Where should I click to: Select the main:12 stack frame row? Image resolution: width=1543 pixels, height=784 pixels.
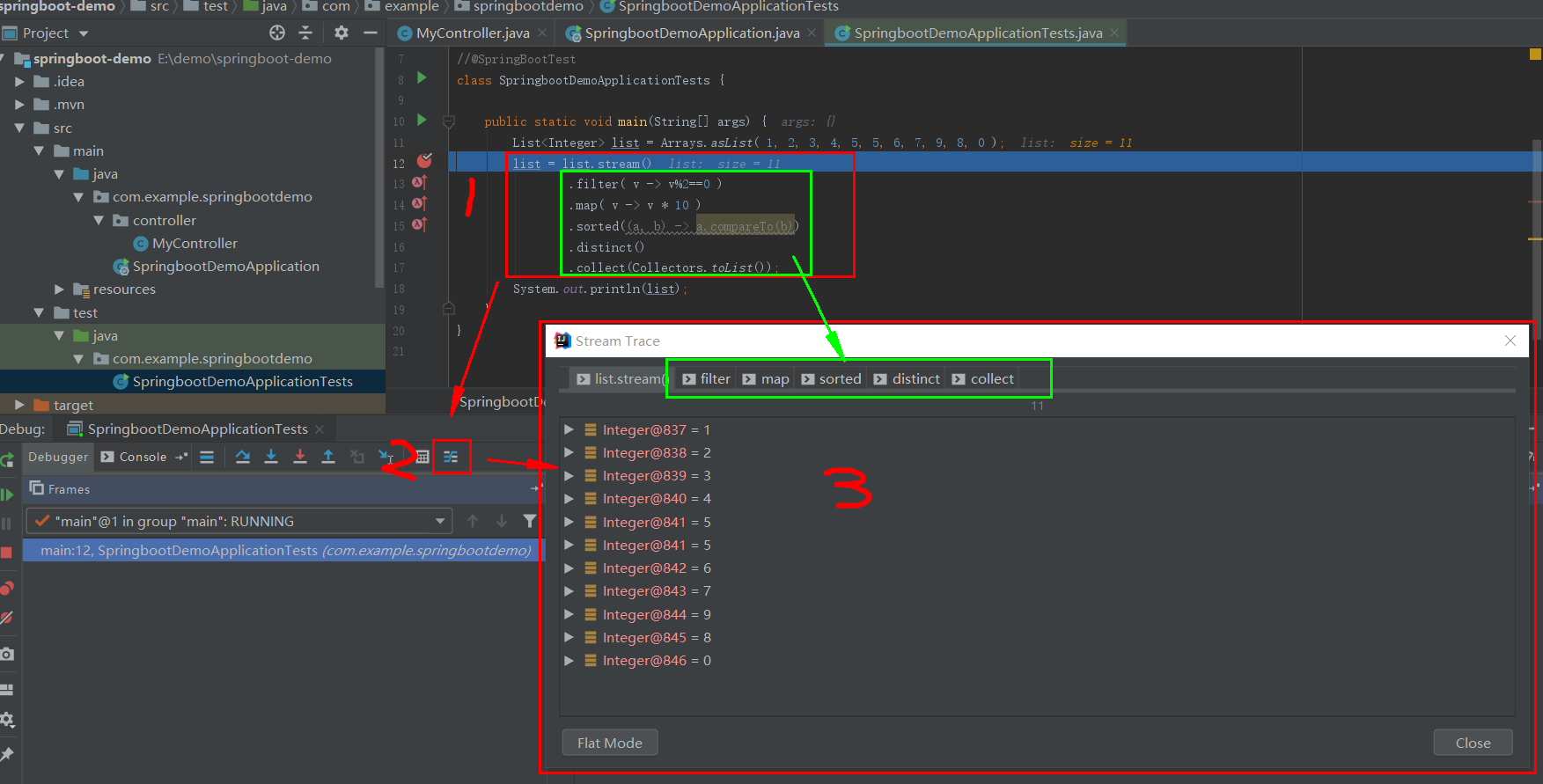pyautogui.click(x=283, y=550)
